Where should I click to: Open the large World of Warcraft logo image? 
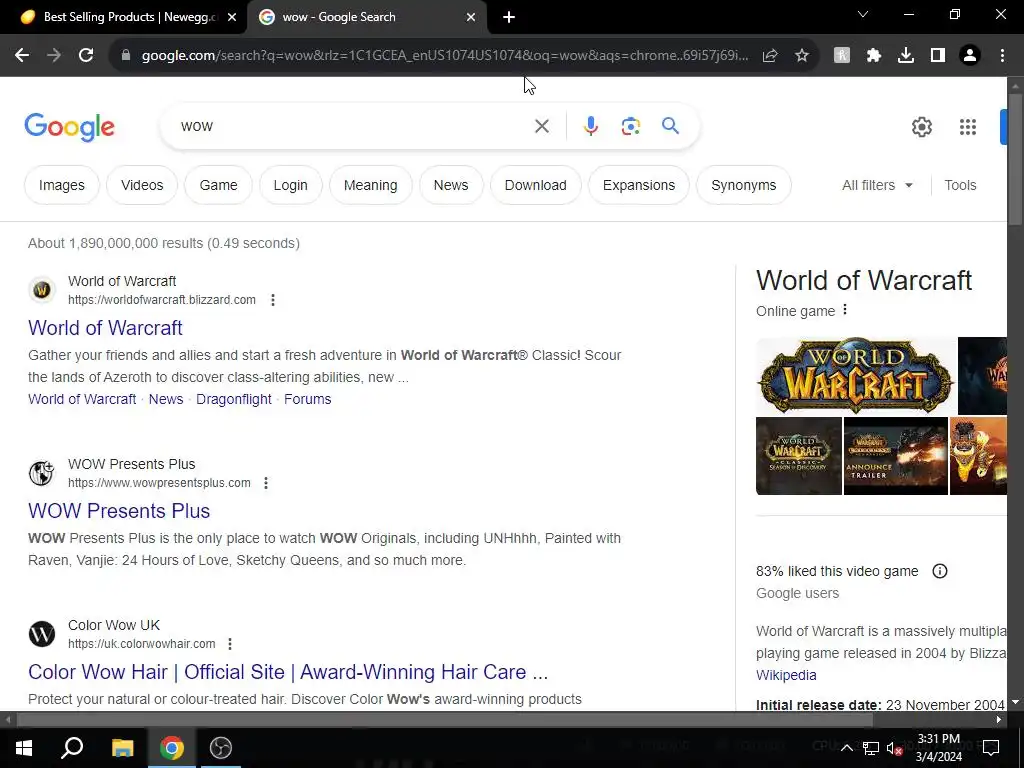tap(856, 376)
